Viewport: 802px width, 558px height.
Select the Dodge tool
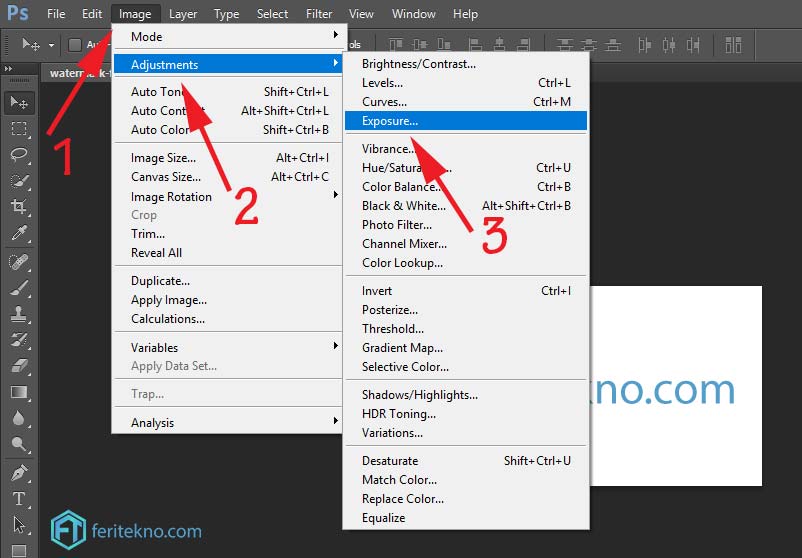tap(19, 444)
